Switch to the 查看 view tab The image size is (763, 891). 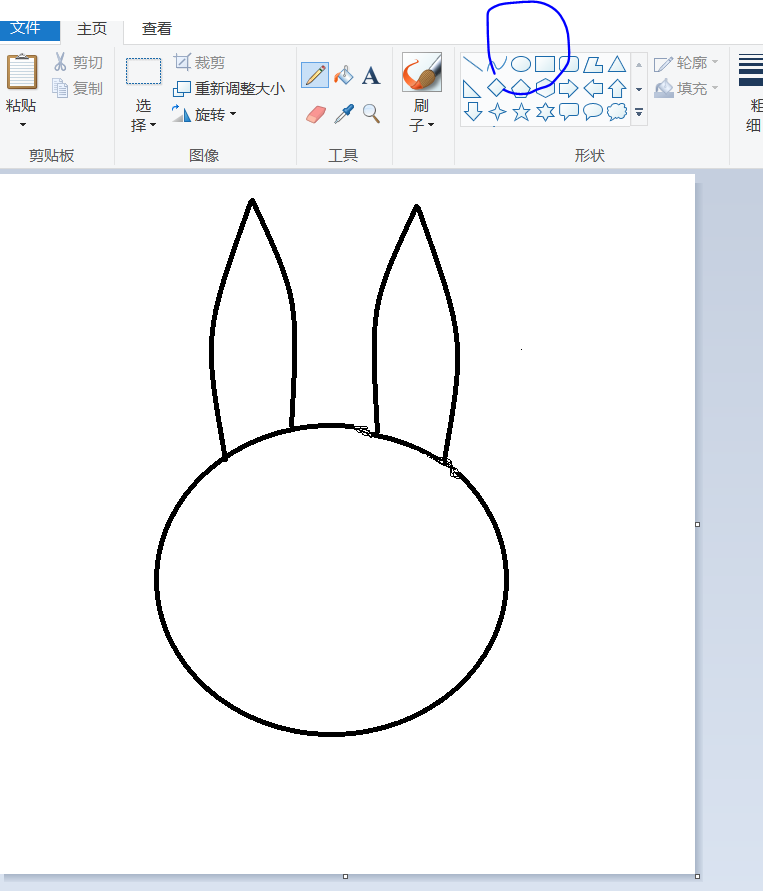156,29
